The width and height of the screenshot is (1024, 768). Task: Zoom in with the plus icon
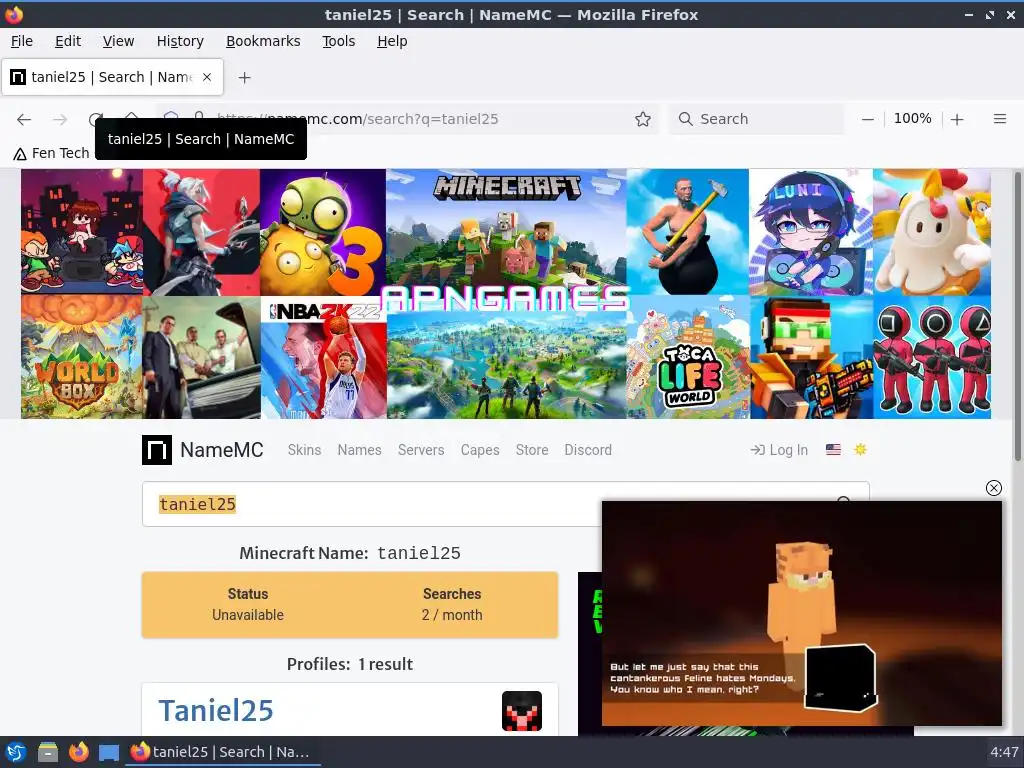[x=957, y=120]
